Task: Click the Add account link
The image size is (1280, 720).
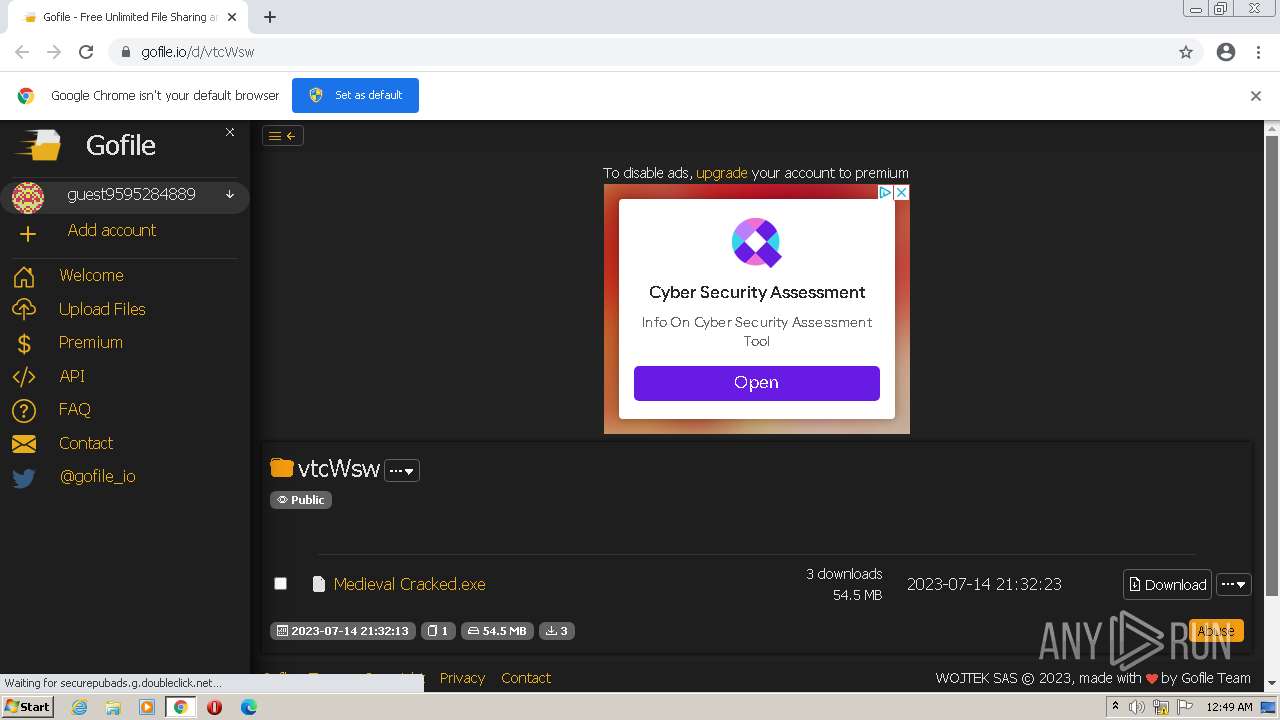Action: pyautogui.click(x=112, y=230)
